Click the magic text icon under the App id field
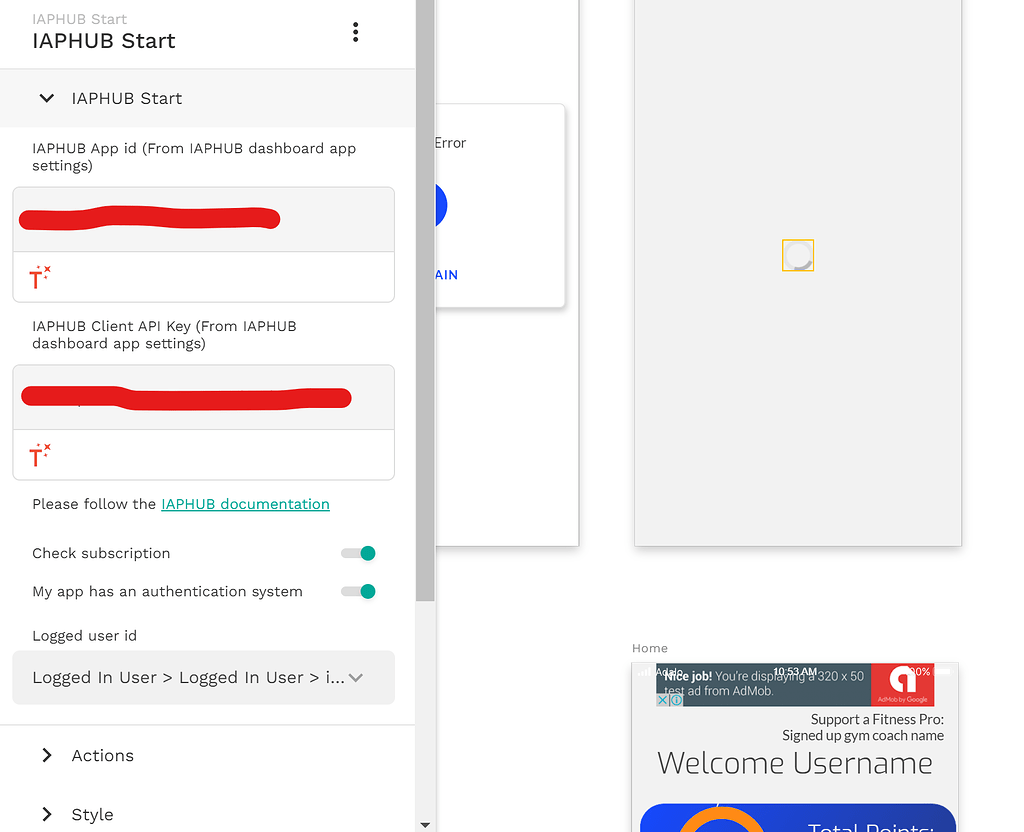This screenshot has width=1024, height=832. [39, 276]
